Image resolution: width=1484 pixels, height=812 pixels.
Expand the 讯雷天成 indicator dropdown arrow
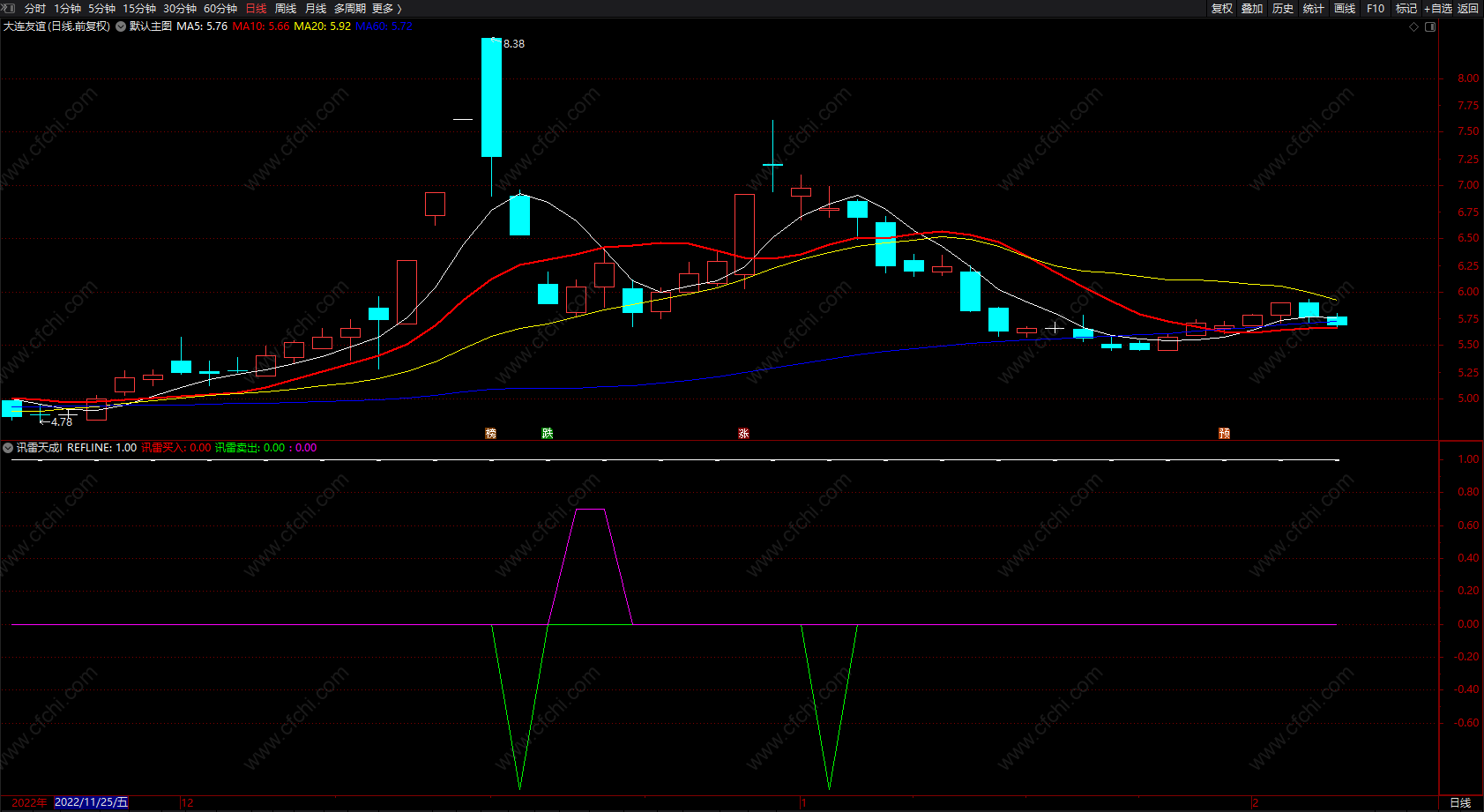(8, 448)
